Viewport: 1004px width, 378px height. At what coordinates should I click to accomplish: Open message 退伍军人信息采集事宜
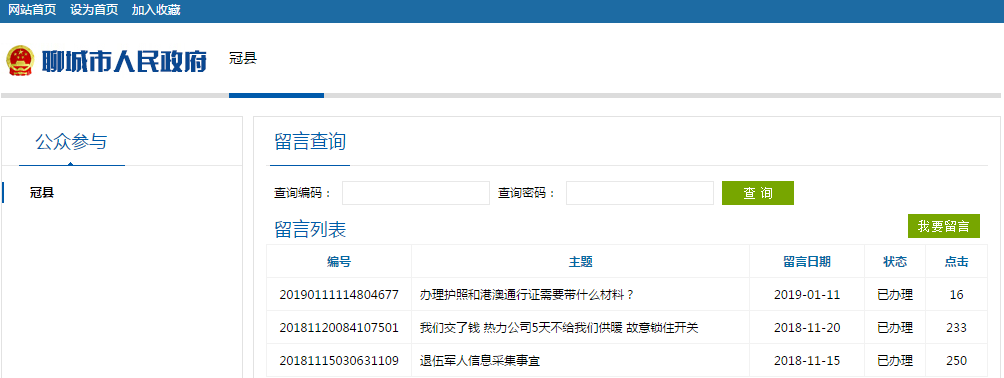click(480, 361)
